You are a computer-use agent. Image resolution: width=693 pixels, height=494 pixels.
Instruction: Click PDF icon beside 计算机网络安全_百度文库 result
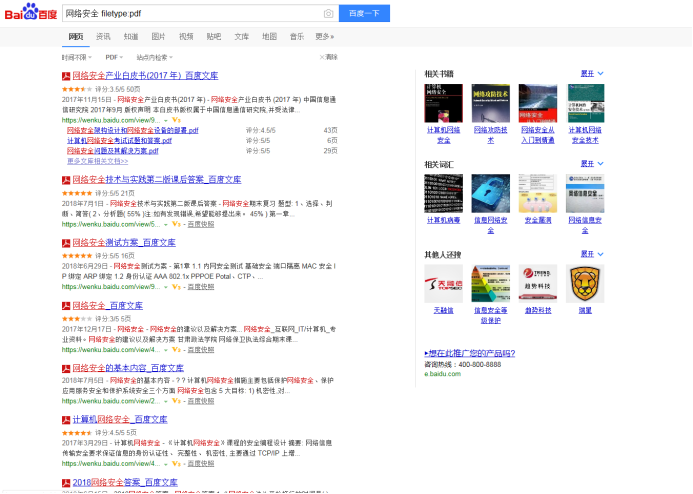pos(66,420)
